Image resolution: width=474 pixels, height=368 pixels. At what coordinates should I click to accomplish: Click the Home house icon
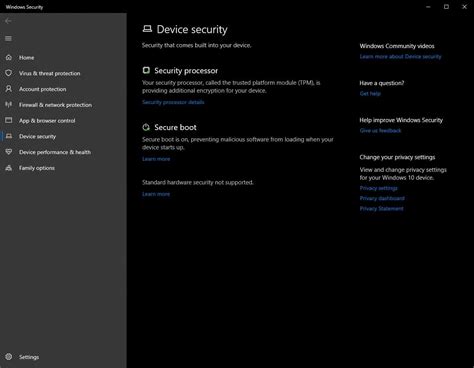[9, 57]
